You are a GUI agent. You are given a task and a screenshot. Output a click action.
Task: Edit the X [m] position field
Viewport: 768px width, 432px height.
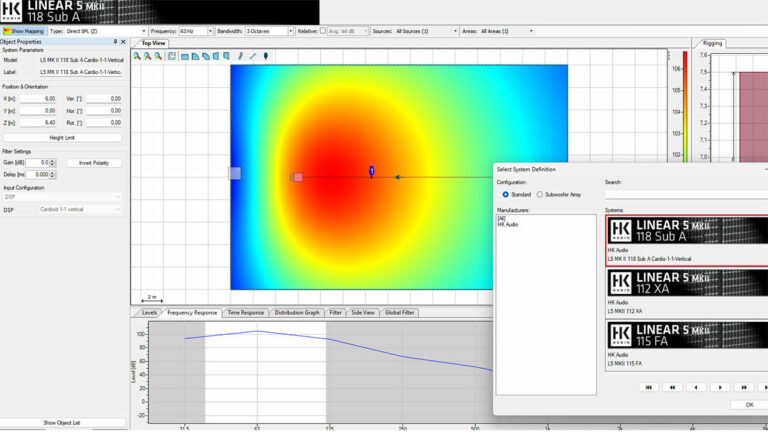coord(38,98)
